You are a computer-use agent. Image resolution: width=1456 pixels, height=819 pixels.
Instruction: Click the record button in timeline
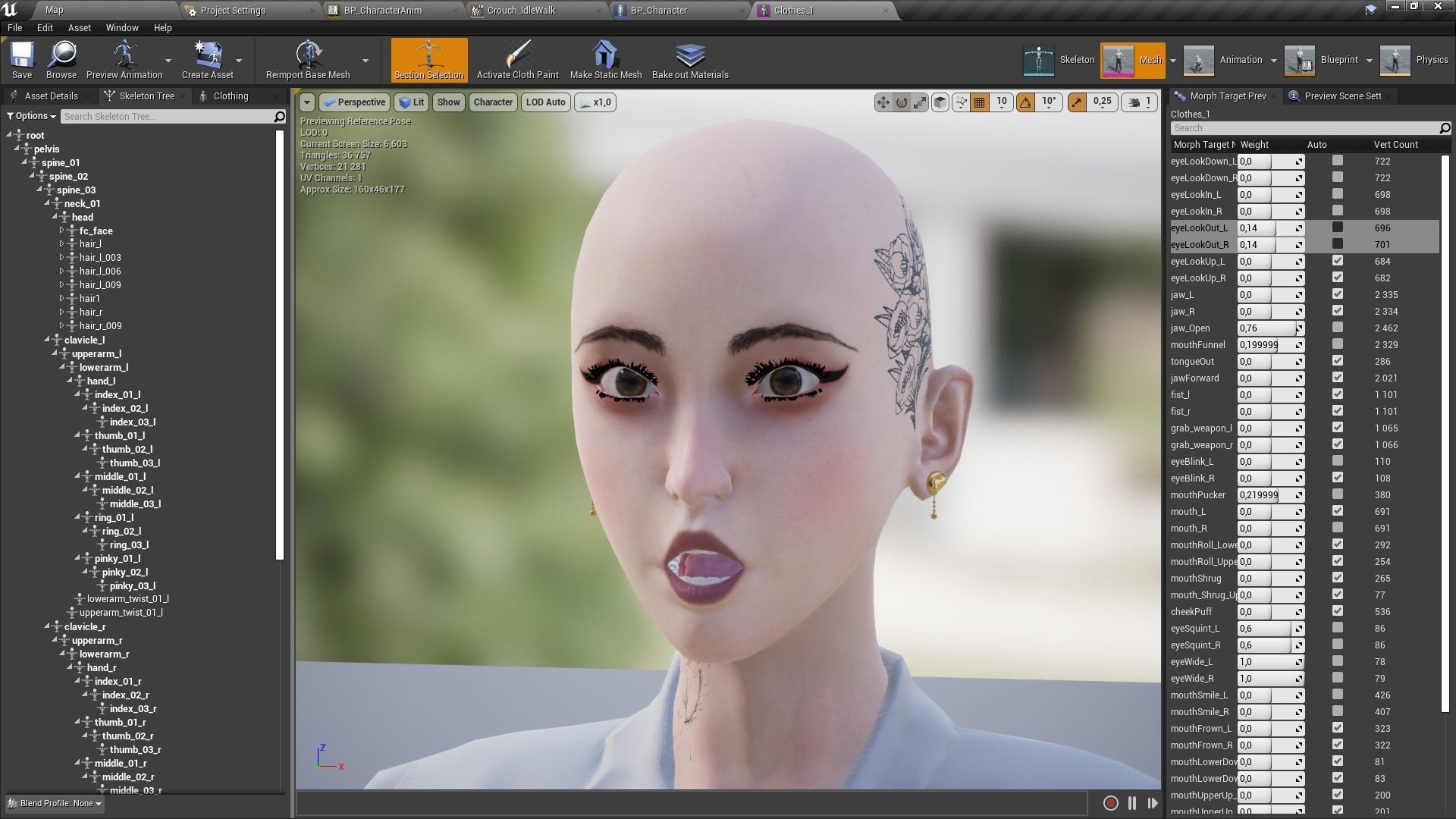pyautogui.click(x=1110, y=803)
